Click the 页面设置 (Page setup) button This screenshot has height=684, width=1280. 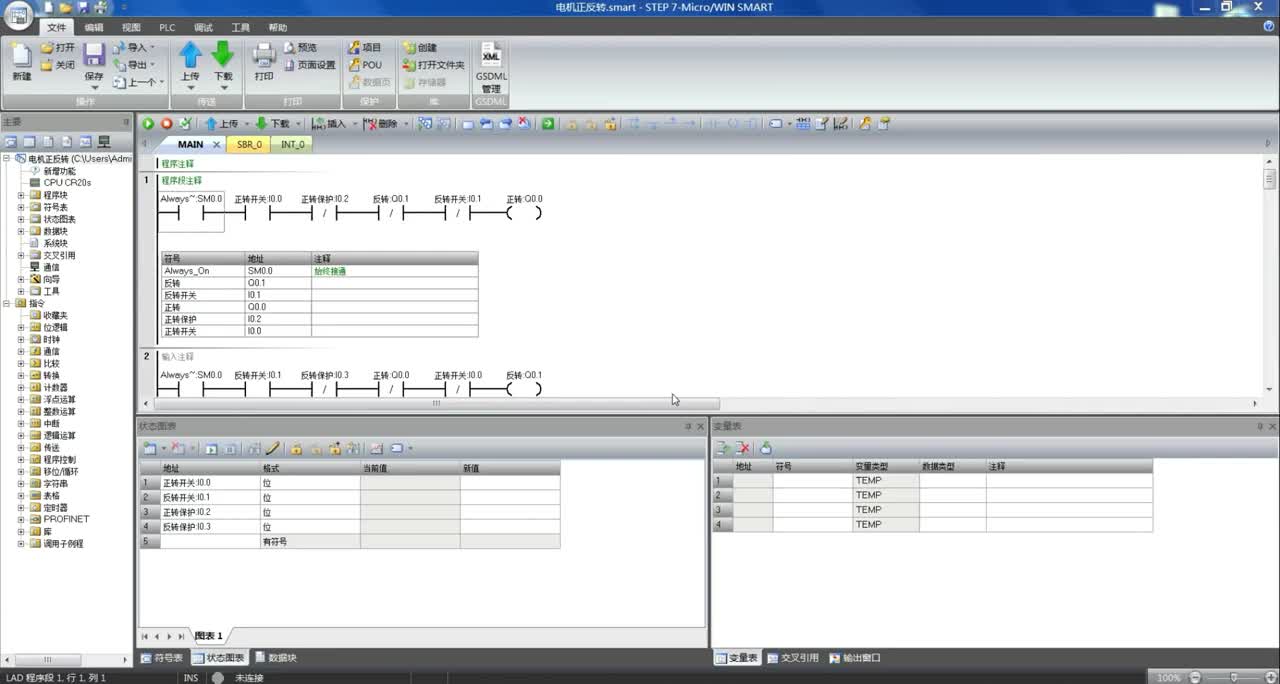pyautogui.click(x=310, y=65)
